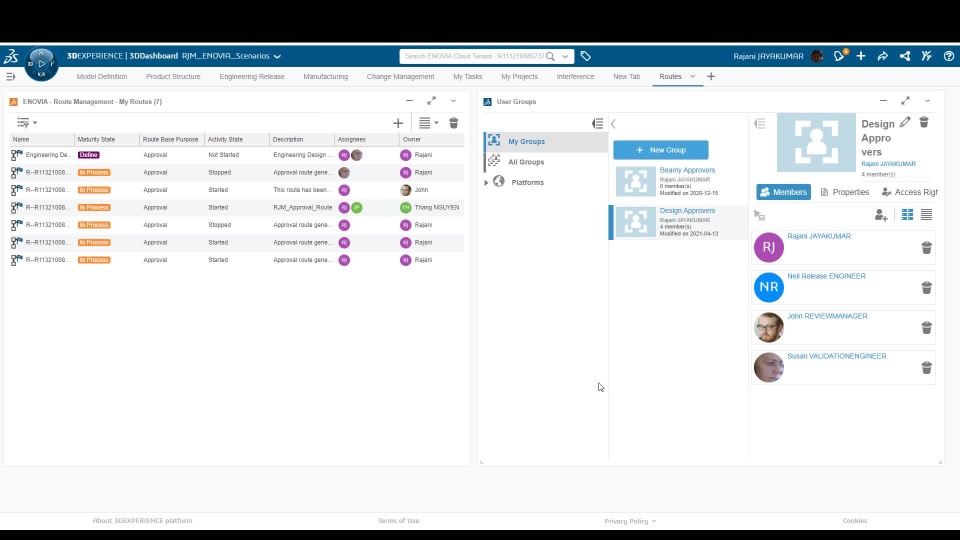
Task: Sort routes by Maturity State column
Action: pos(107,140)
